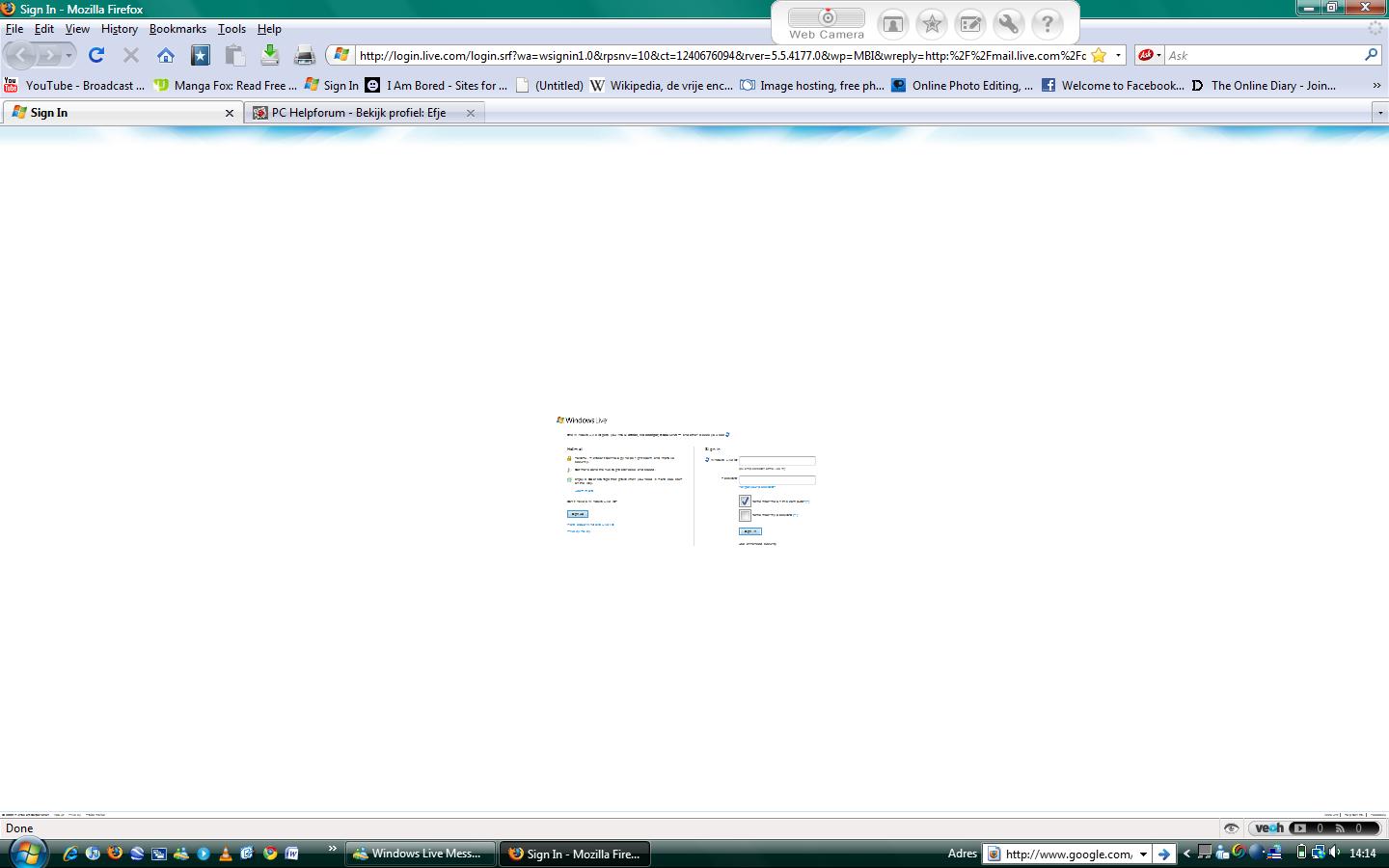Click the Sign in button on the form
1389x868 pixels.
point(749,531)
